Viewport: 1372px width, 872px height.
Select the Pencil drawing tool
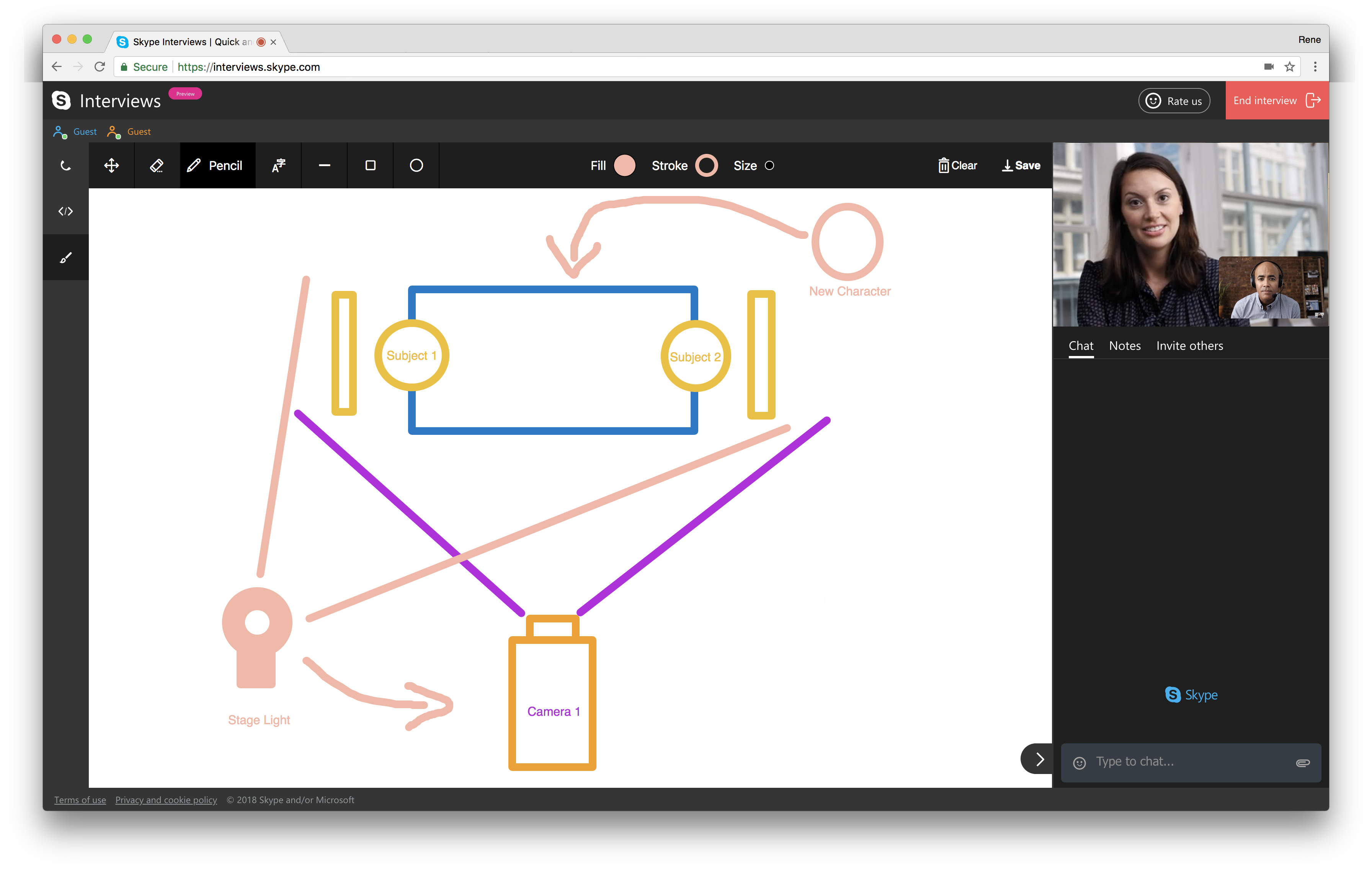pos(214,165)
